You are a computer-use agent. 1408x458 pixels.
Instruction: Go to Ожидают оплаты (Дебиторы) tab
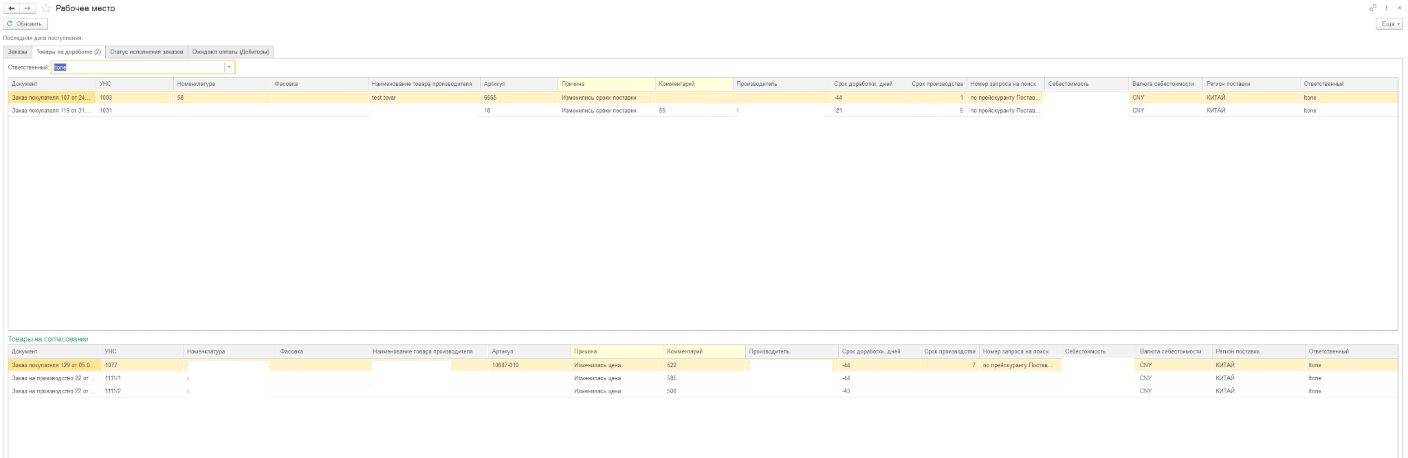click(x=230, y=51)
